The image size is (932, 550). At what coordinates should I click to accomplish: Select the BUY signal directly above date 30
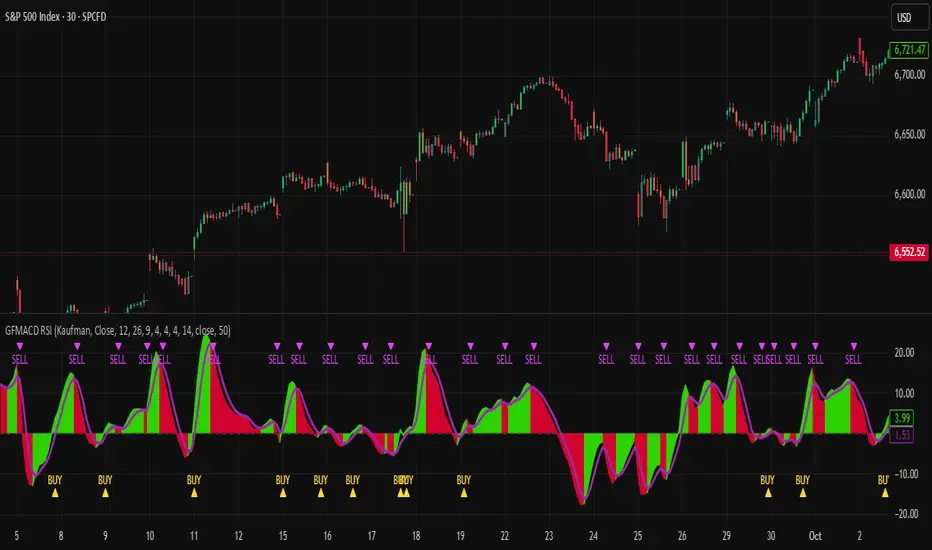pos(768,486)
